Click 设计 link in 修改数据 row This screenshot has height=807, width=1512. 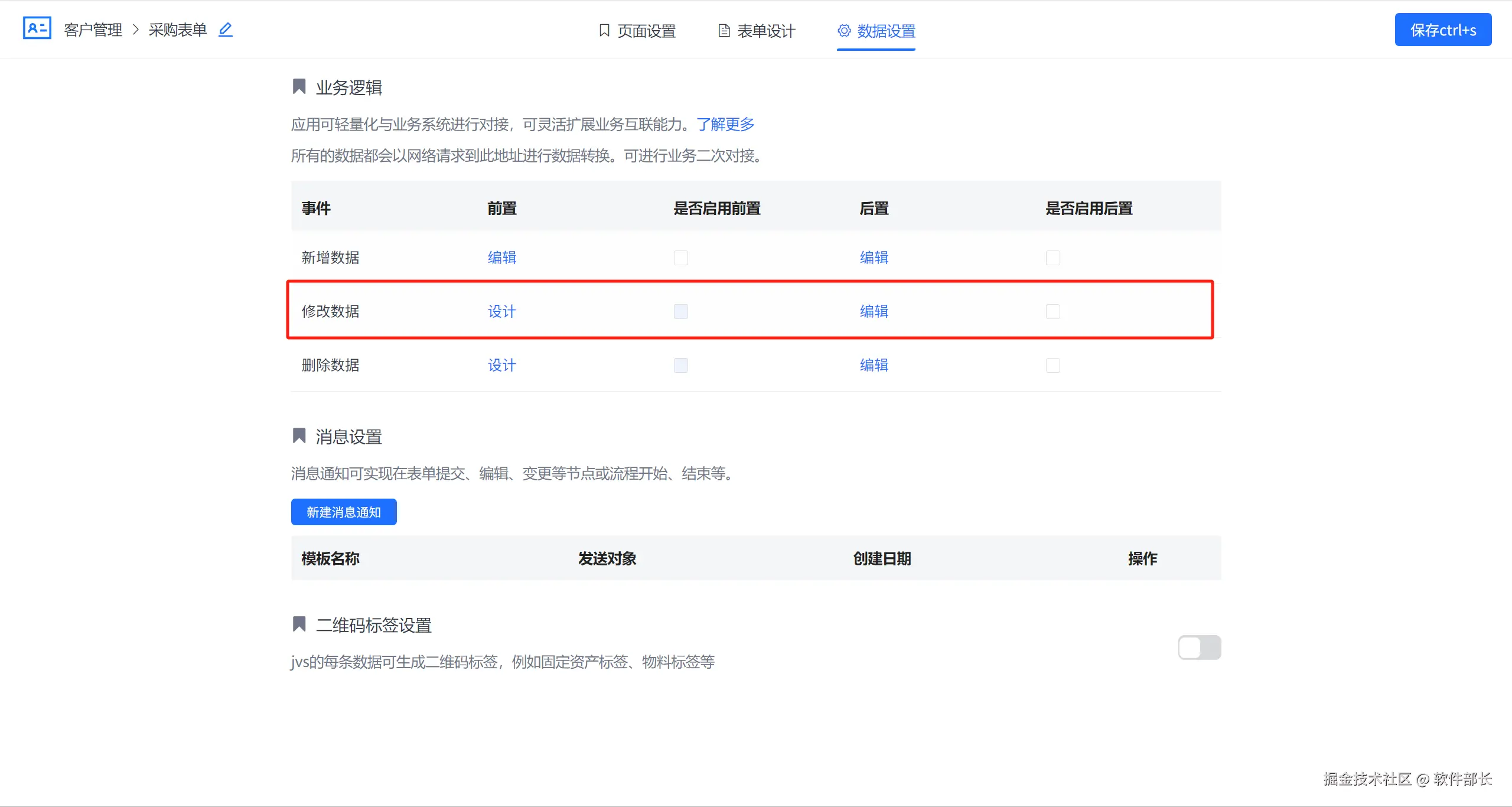[501, 311]
